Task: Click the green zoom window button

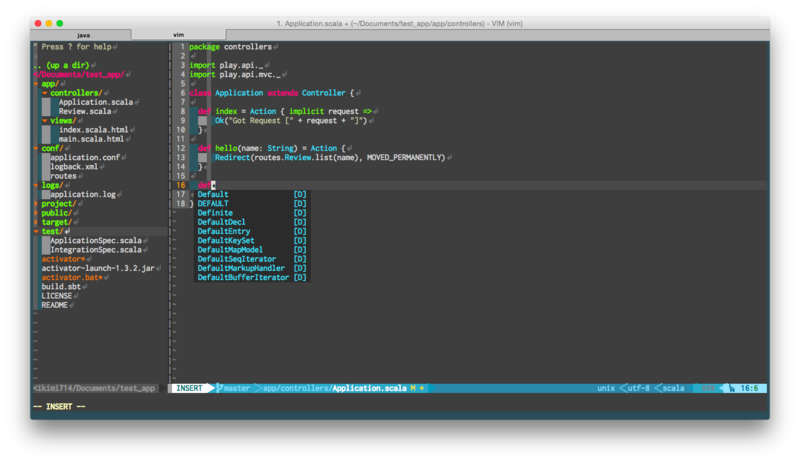Action: pyautogui.click(x=60, y=23)
